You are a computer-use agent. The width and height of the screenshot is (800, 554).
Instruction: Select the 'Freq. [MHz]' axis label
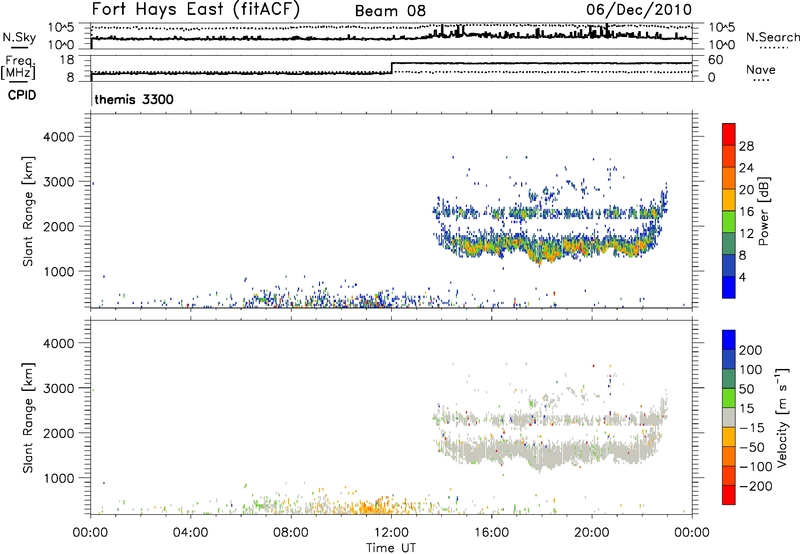(x=18, y=68)
